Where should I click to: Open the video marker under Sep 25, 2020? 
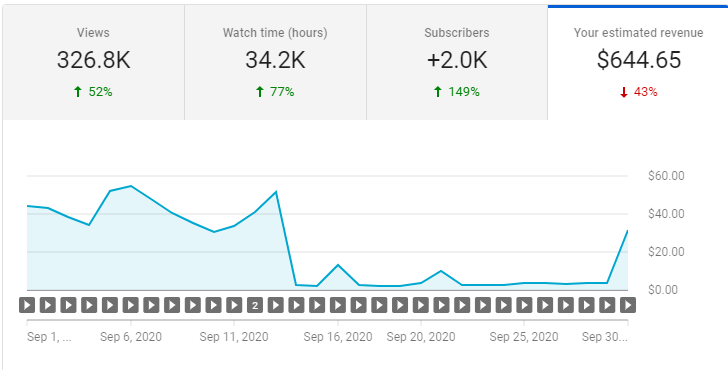click(x=524, y=305)
